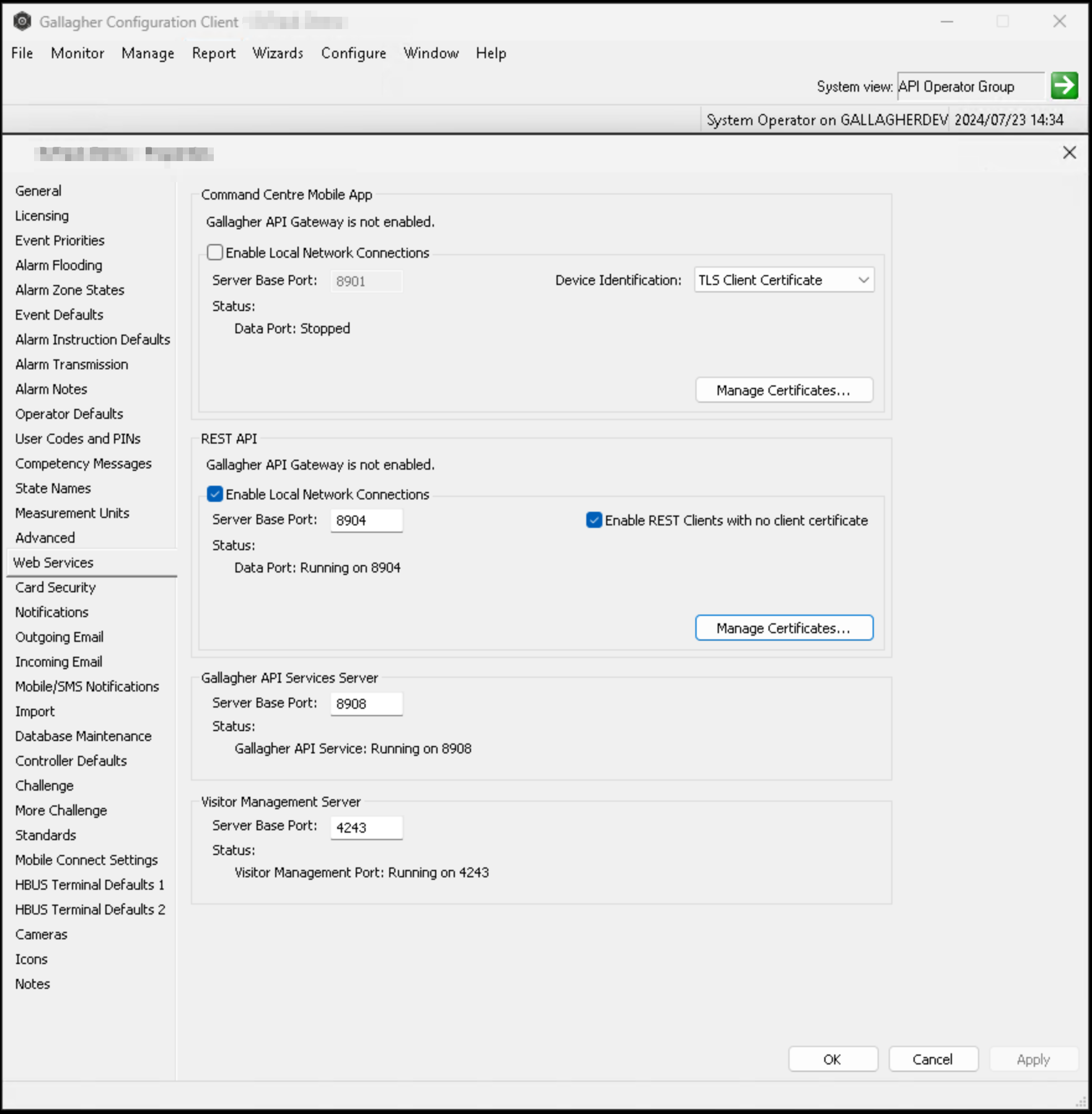Open the Wizards menu

(x=278, y=53)
